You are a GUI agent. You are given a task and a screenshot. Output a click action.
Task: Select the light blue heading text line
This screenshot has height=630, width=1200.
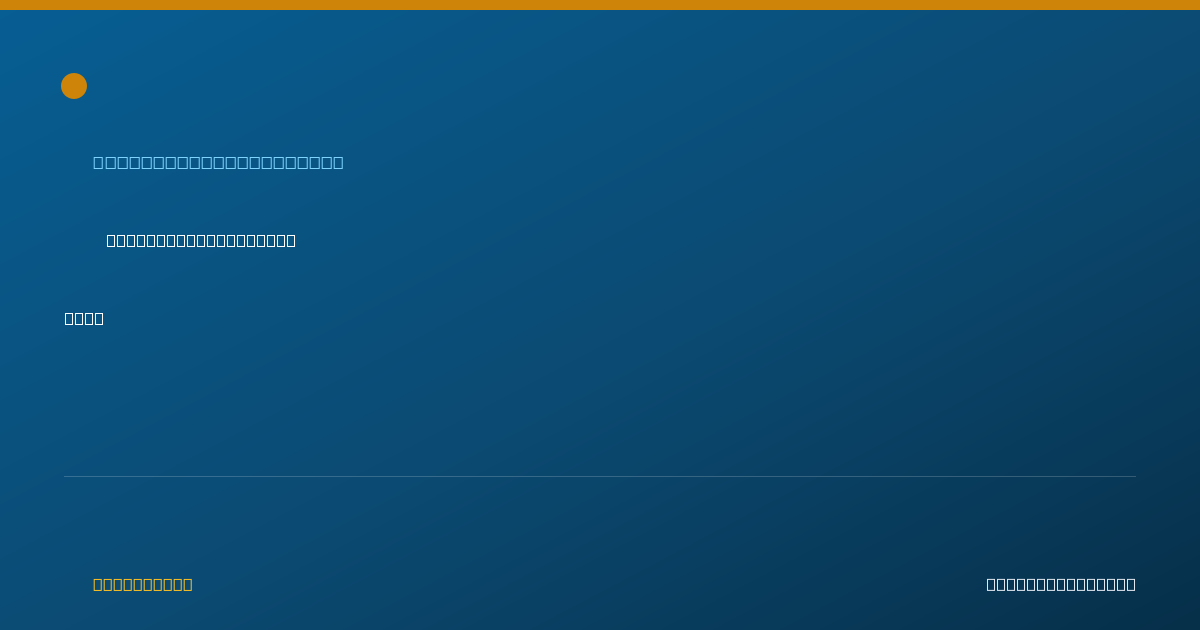(x=218, y=162)
